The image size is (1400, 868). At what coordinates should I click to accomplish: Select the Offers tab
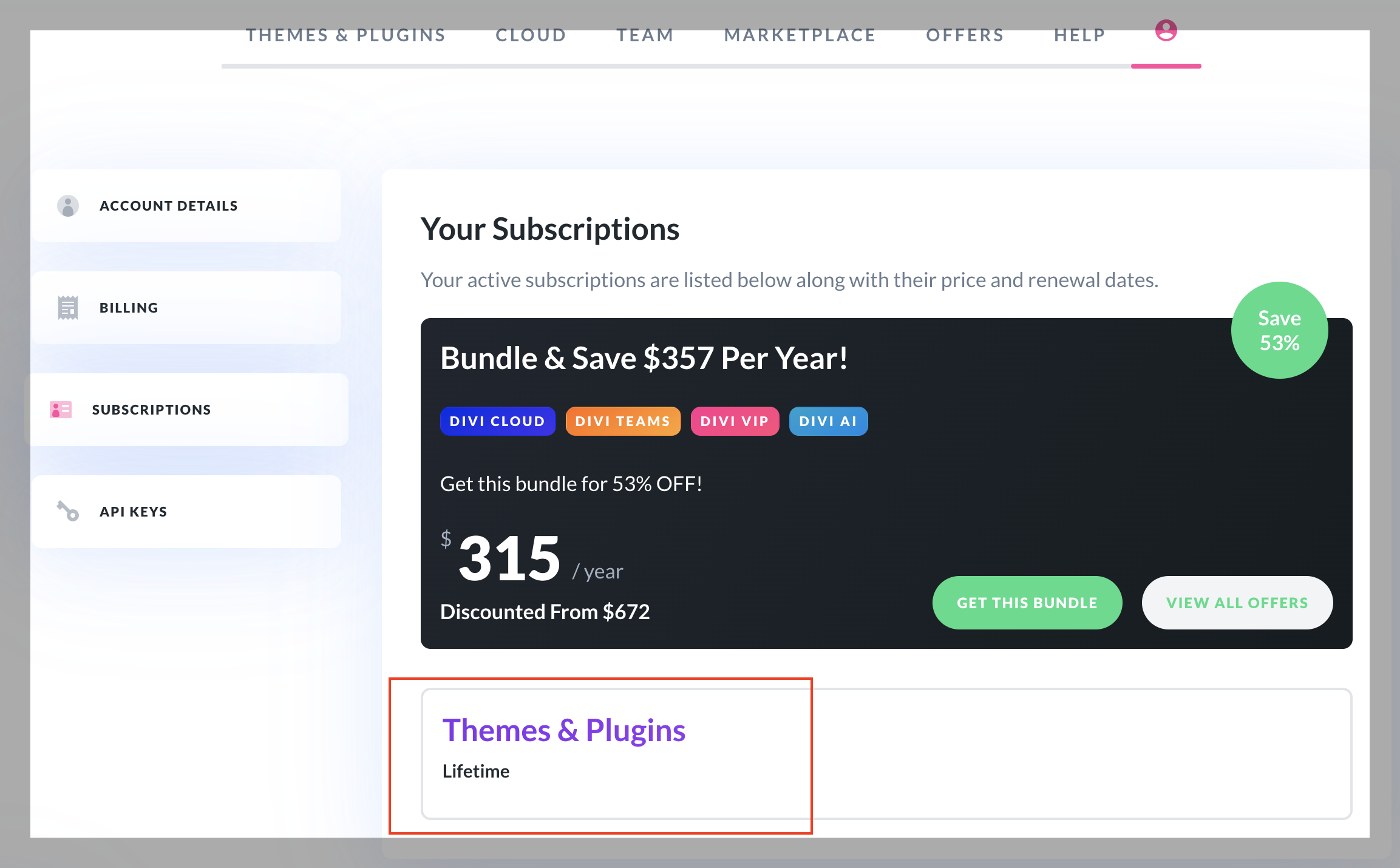tap(965, 35)
